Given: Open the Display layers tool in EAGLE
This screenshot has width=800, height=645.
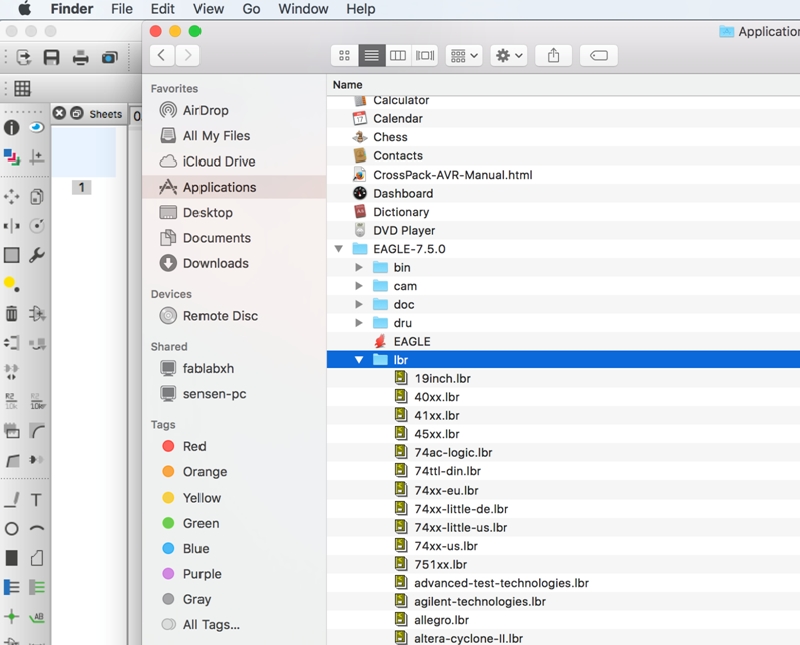Looking at the screenshot, I should (x=11, y=157).
